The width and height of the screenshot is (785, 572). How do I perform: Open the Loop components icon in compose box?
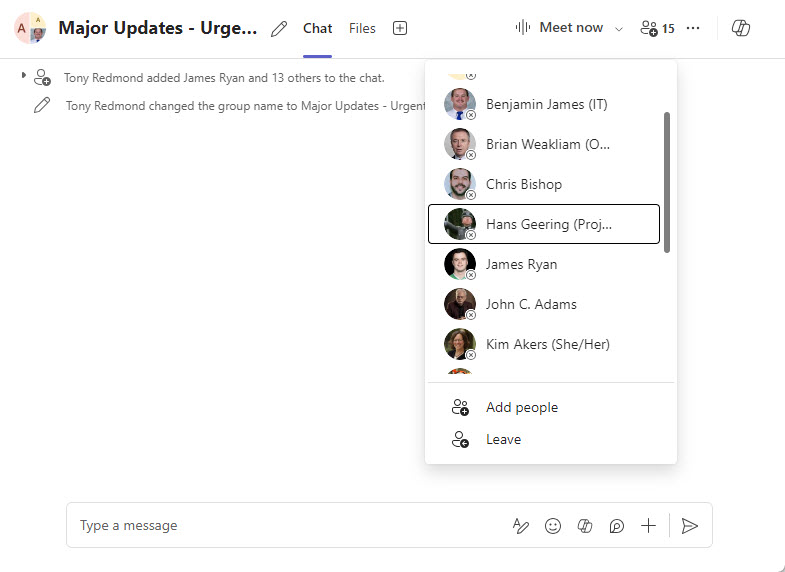tap(617, 526)
